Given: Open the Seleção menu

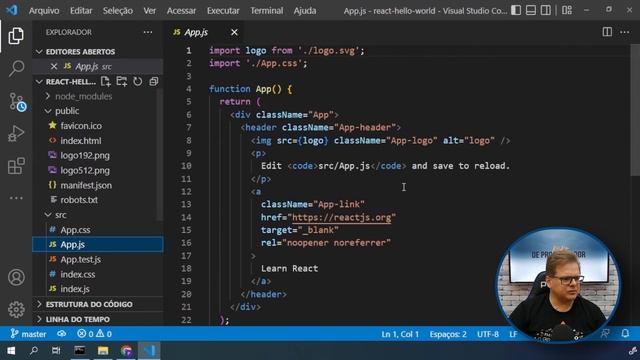Looking at the screenshot, I should [118, 11].
